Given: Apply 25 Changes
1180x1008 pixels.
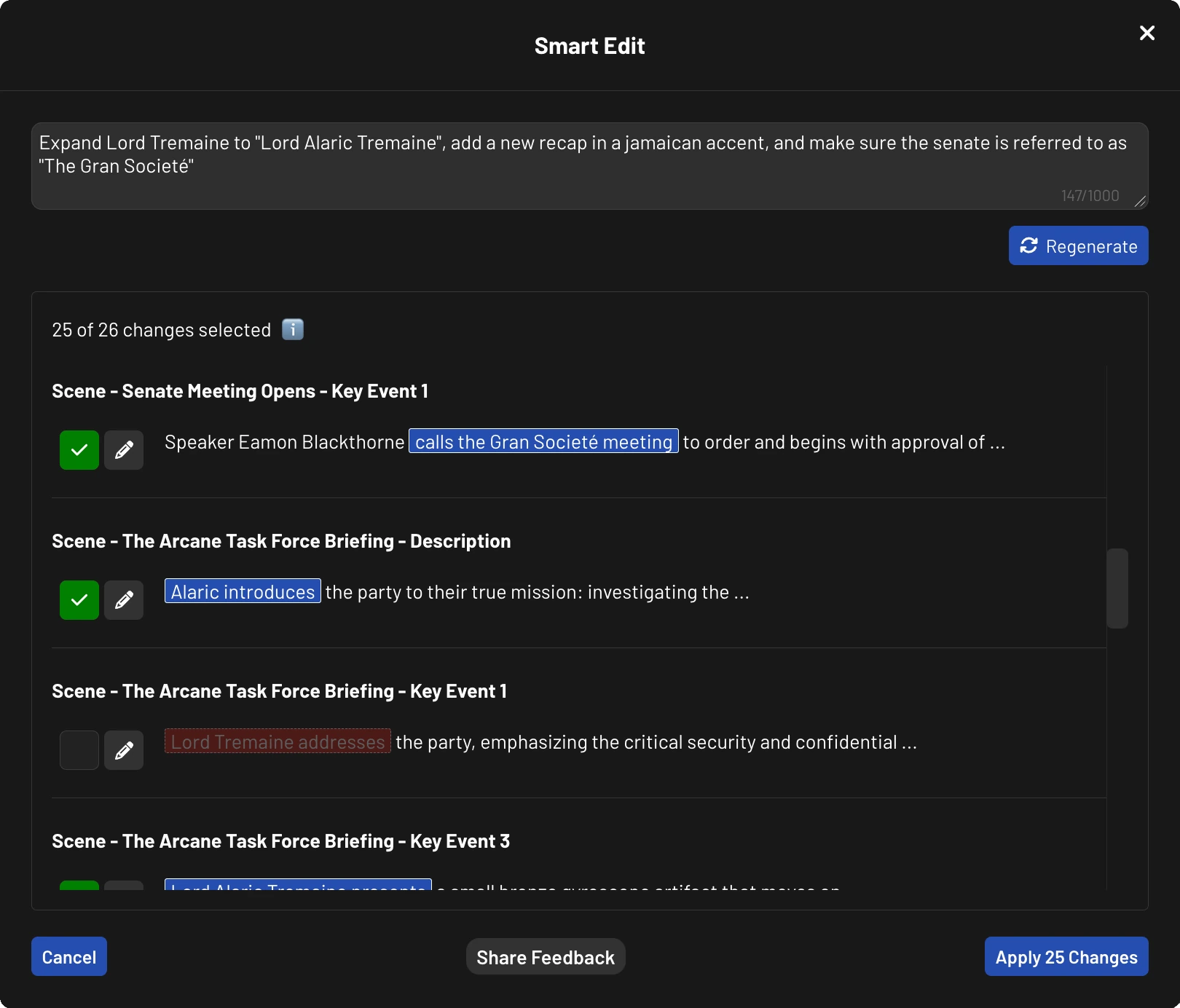Looking at the screenshot, I should (1066, 956).
